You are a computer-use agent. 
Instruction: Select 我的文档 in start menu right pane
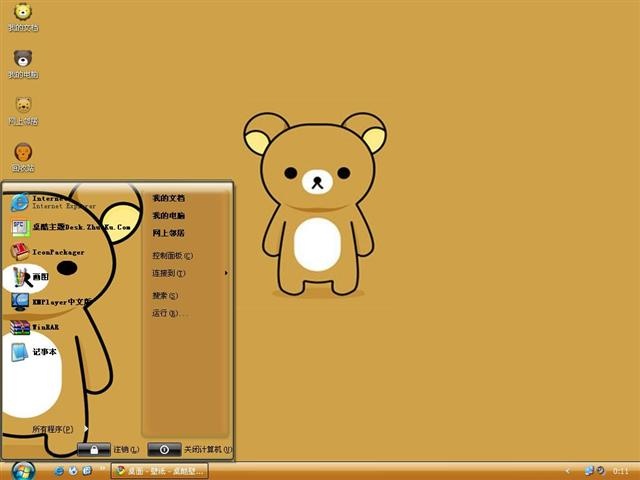point(169,198)
